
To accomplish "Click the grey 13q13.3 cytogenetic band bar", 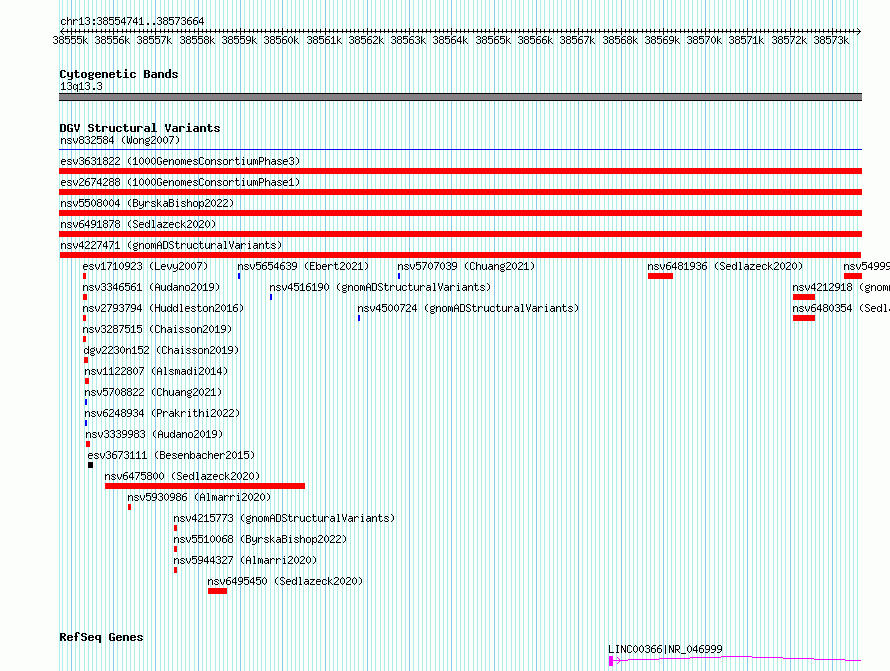I will (x=460, y=97).
